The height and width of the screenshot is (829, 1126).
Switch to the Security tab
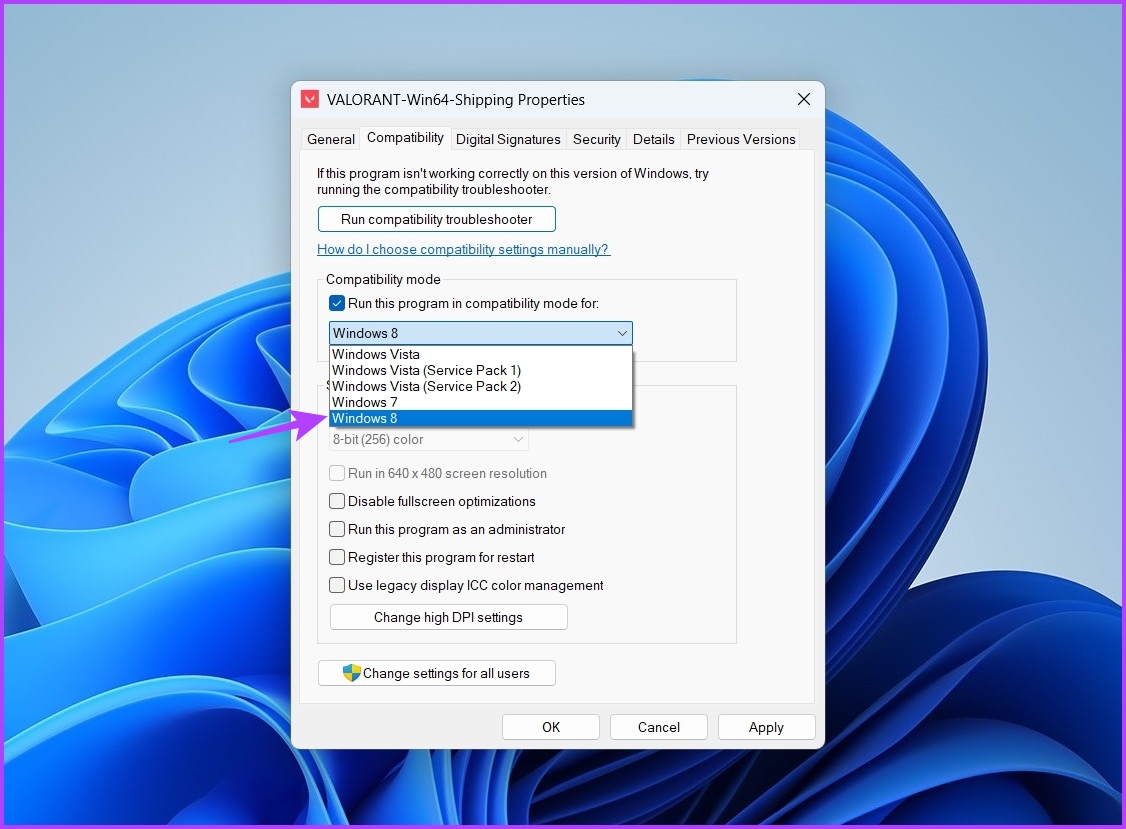(x=596, y=139)
